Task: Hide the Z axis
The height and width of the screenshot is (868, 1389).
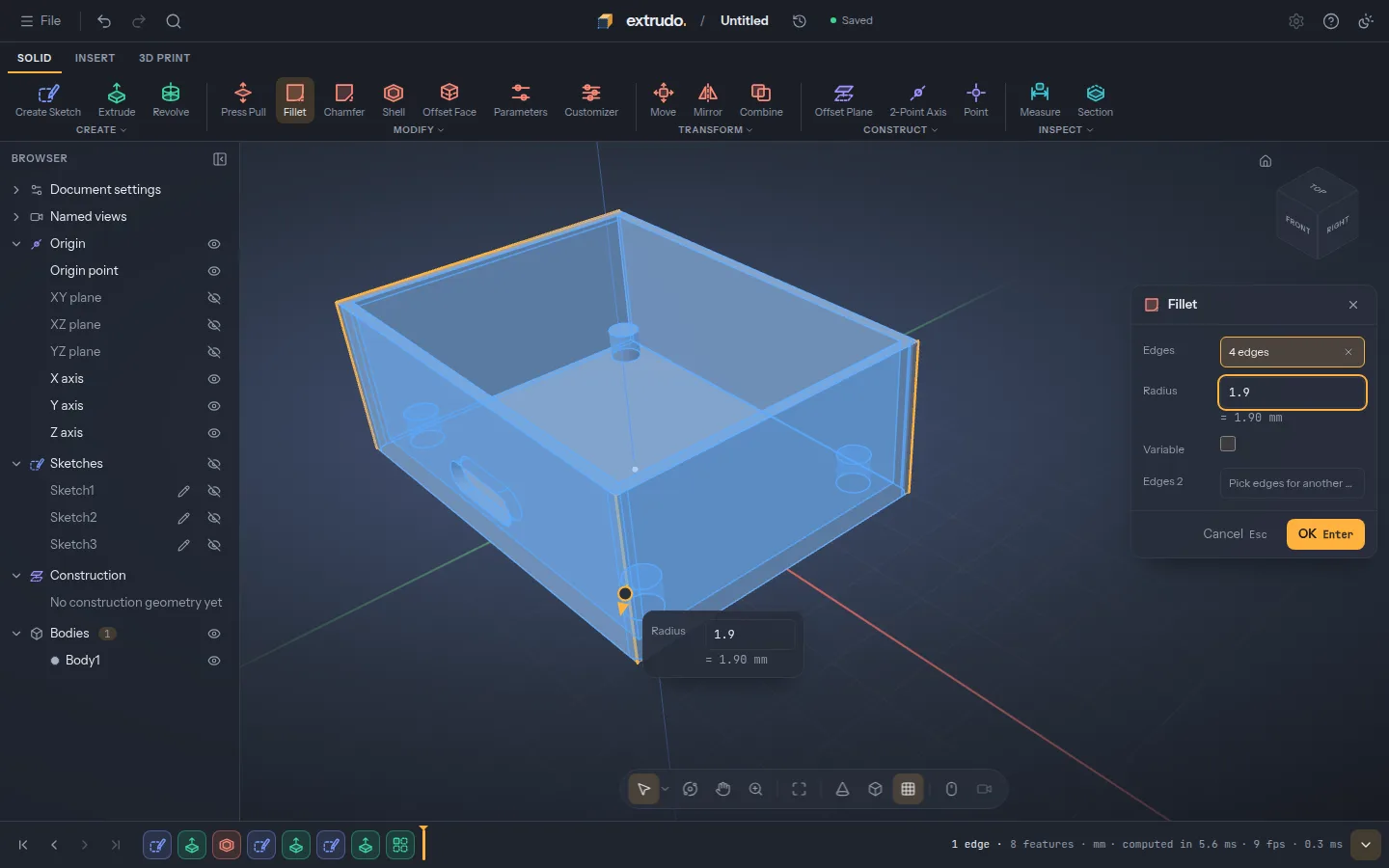Action: 214,433
